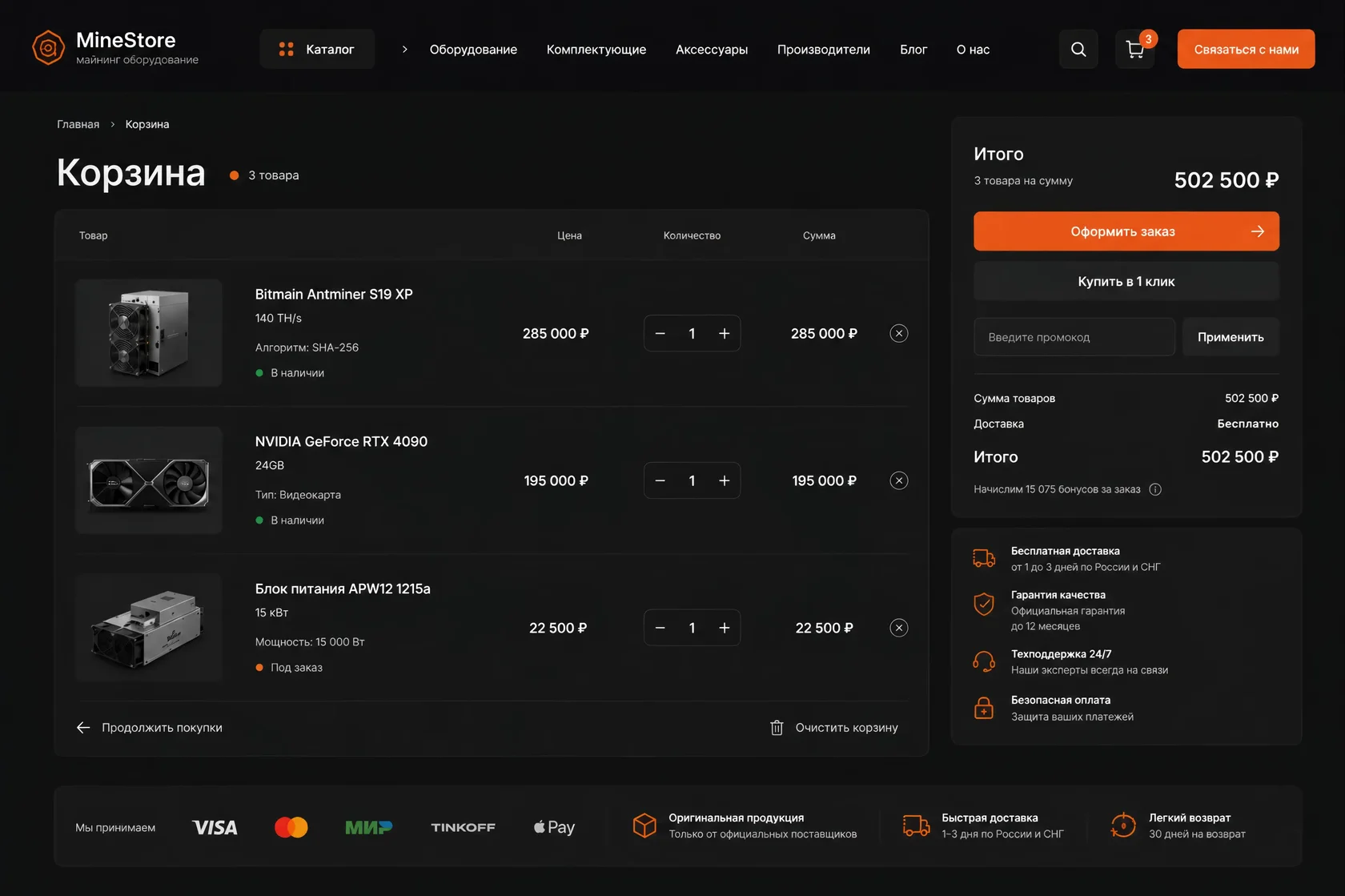
Task: Decrease quantity of RTX 4090
Action: pos(660,480)
